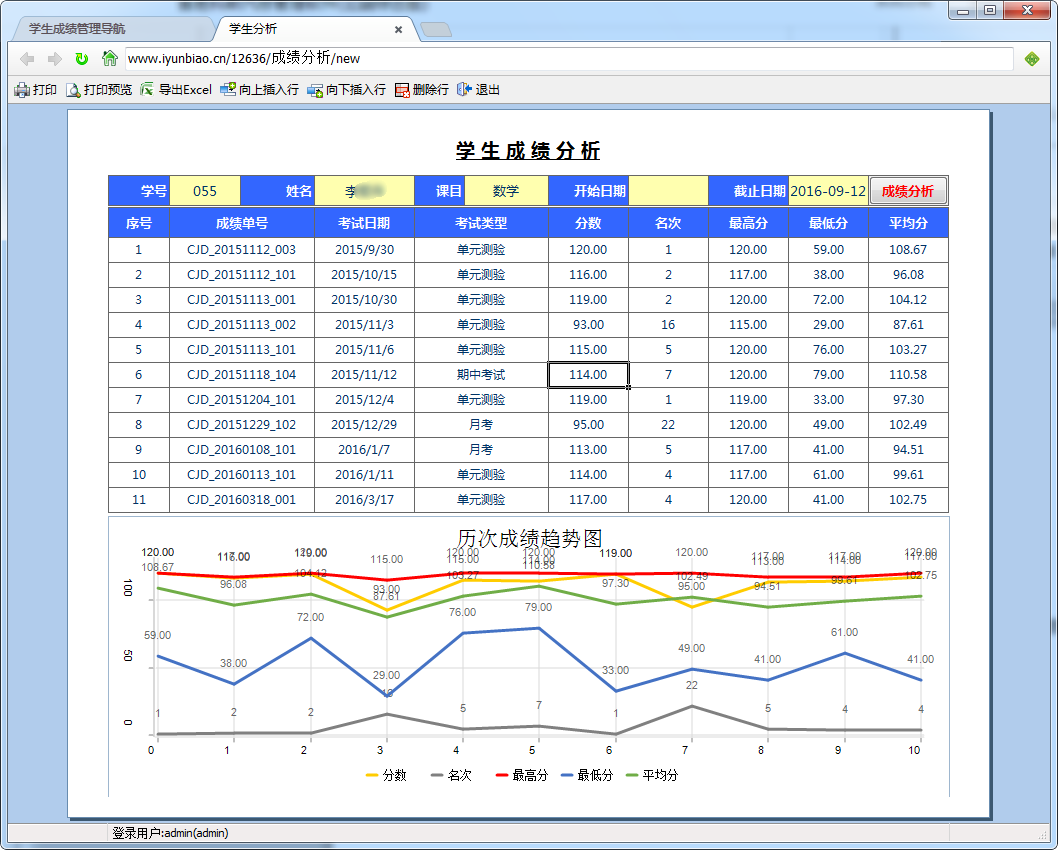Close the 学生分析 tab
The image size is (1058, 850).
pyautogui.click(x=399, y=30)
